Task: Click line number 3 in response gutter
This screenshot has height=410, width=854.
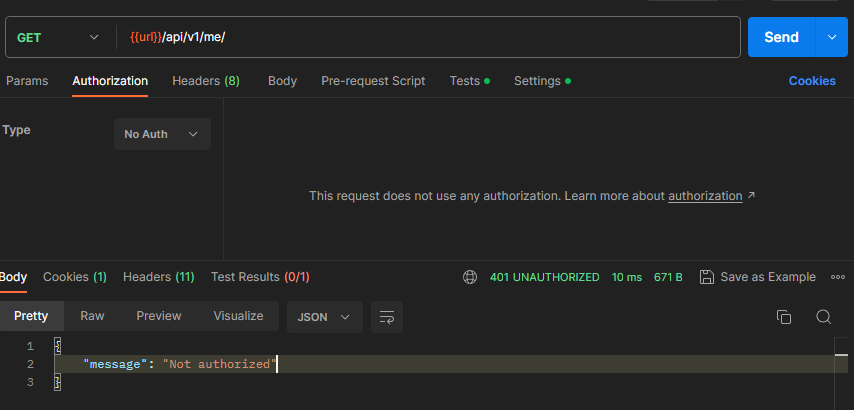Action: coord(30,382)
